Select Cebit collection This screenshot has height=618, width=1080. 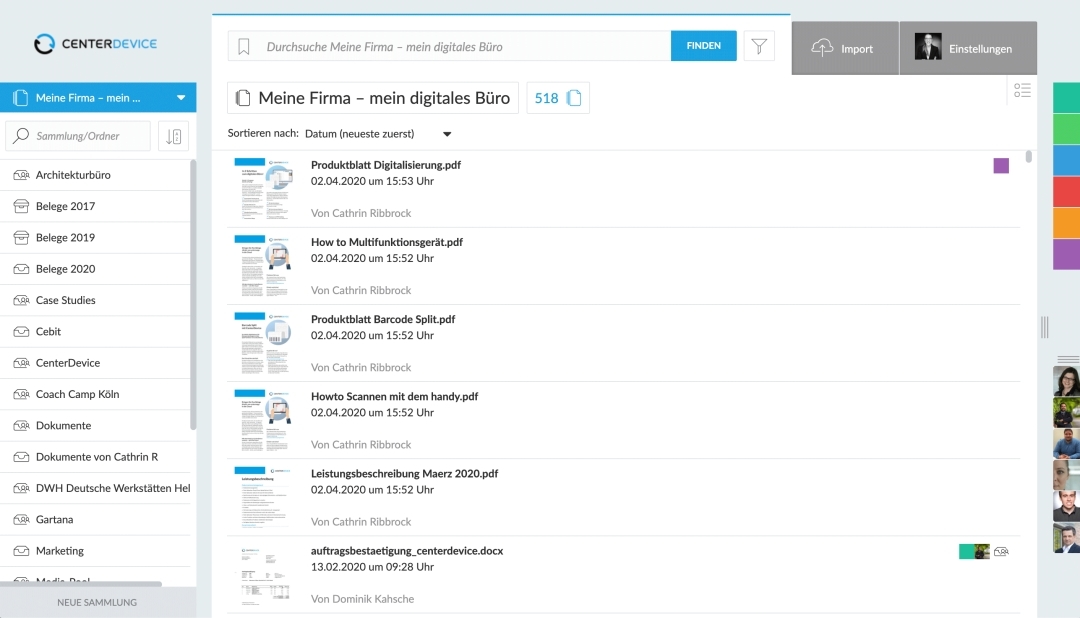(96, 331)
